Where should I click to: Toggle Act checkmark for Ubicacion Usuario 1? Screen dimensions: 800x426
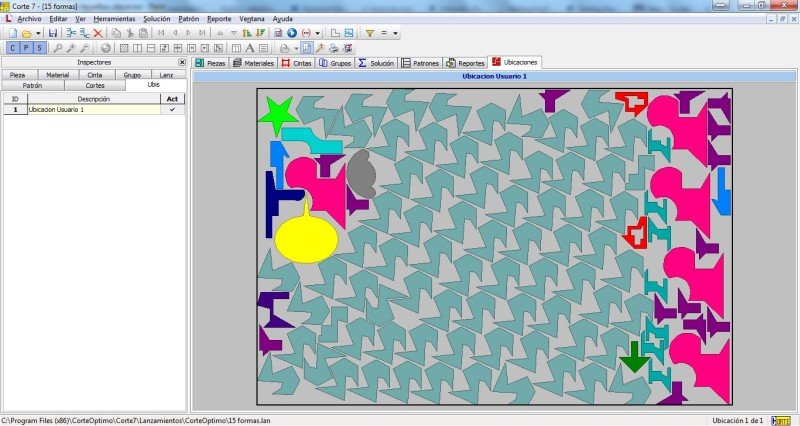click(x=172, y=109)
